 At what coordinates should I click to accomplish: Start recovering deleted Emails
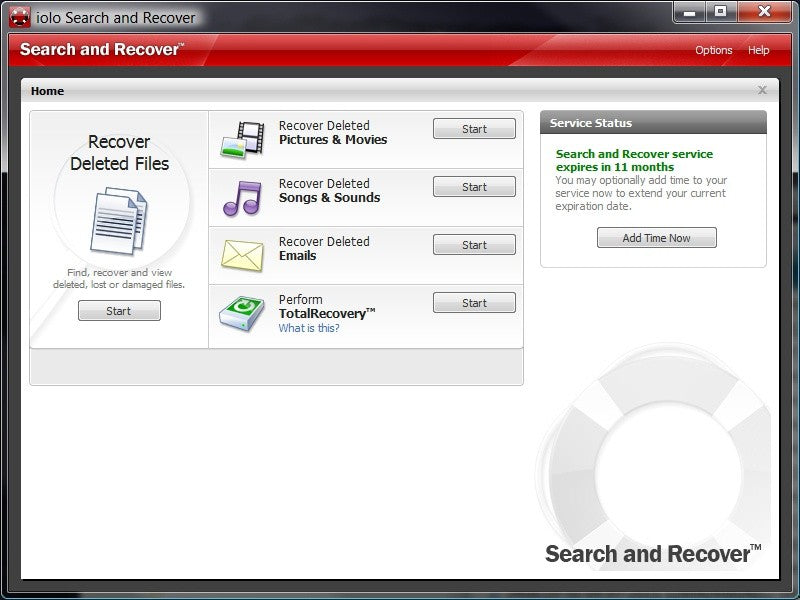[474, 245]
